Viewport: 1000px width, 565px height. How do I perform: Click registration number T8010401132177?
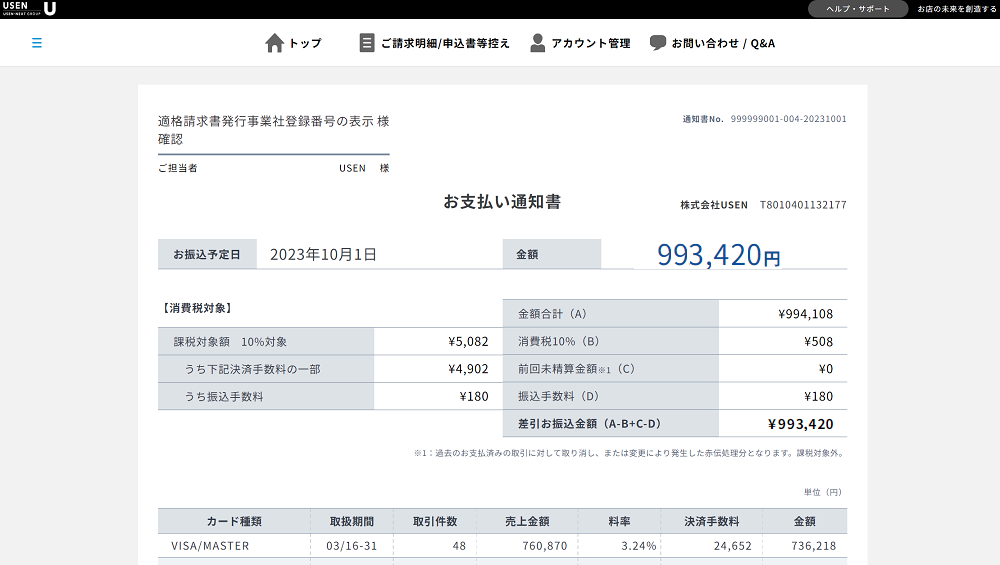tap(803, 205)
